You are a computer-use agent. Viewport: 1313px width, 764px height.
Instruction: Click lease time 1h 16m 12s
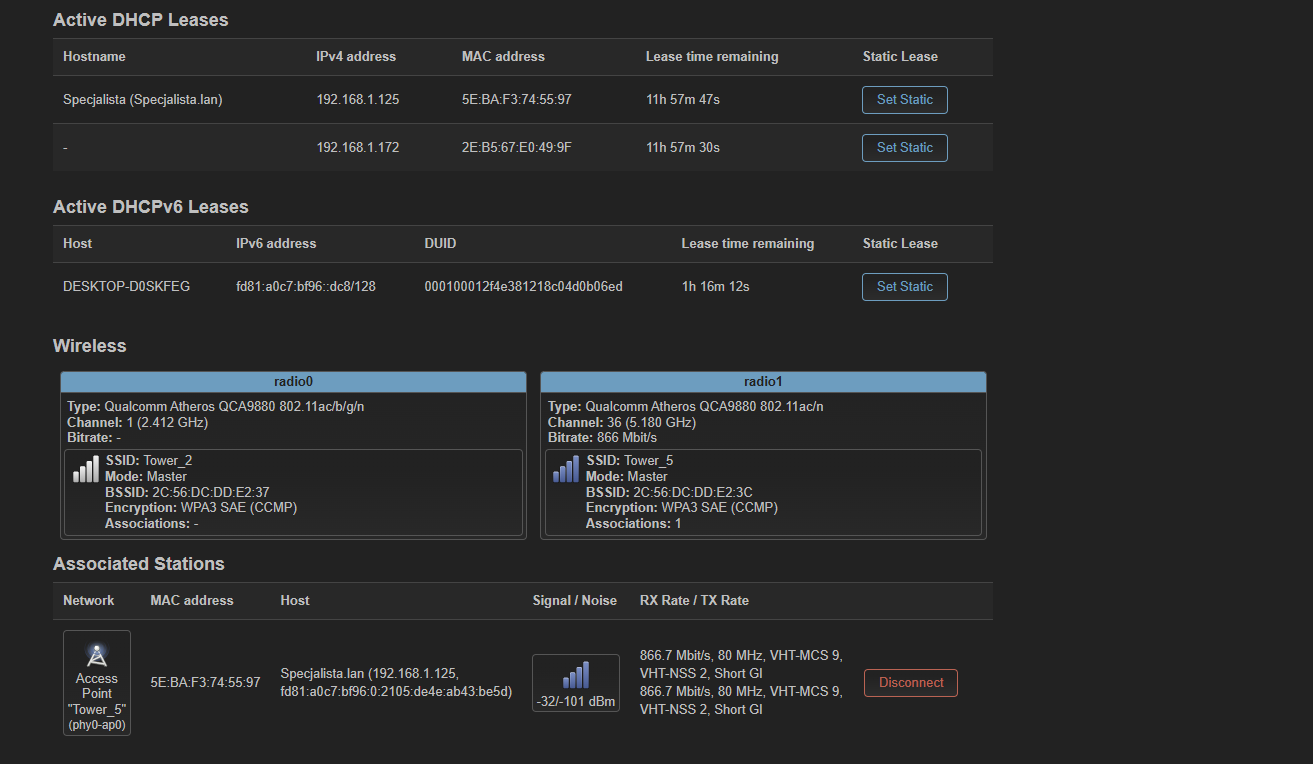pyautogui.click(x=716, y=287)
